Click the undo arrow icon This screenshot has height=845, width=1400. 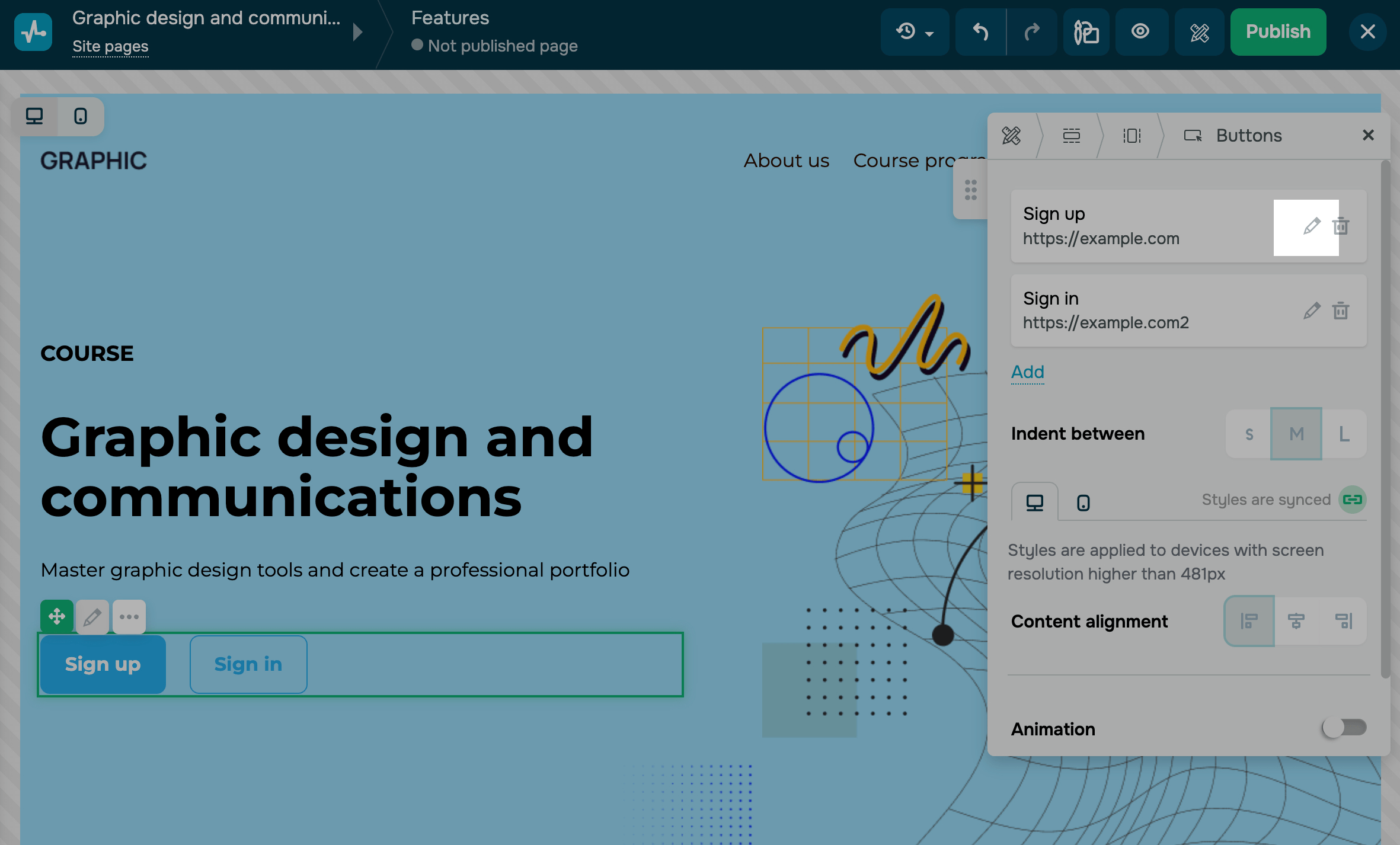[980, 32]
